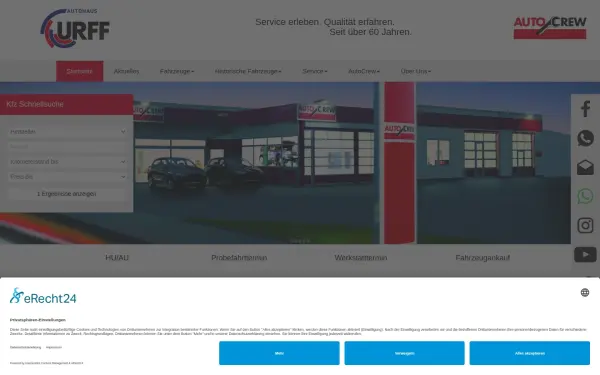Click the Probefahrttermin link
The height and width of the screenshot is (375, 600).
tap(239, 258)
